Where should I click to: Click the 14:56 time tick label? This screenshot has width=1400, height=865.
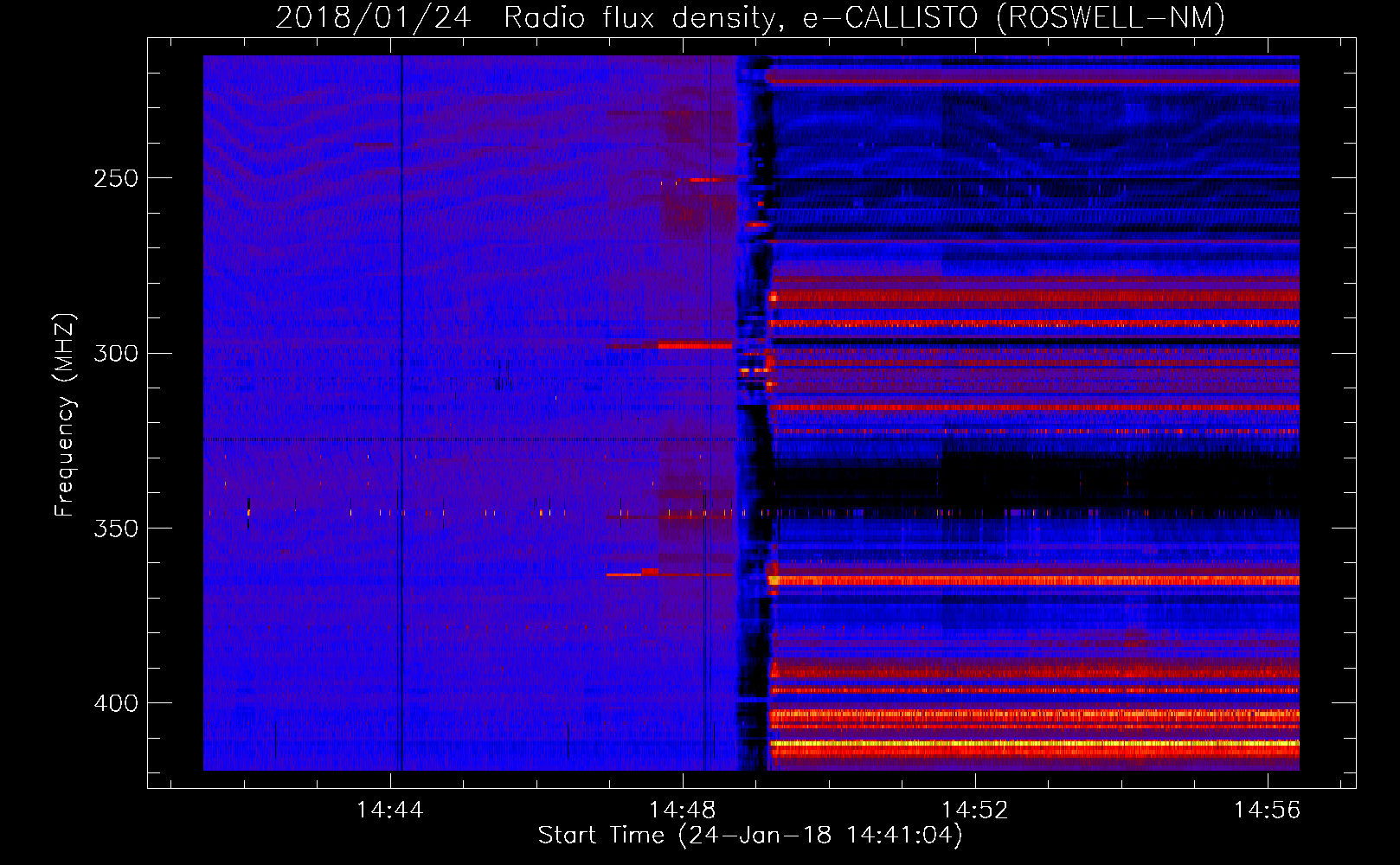point(1268,810)
